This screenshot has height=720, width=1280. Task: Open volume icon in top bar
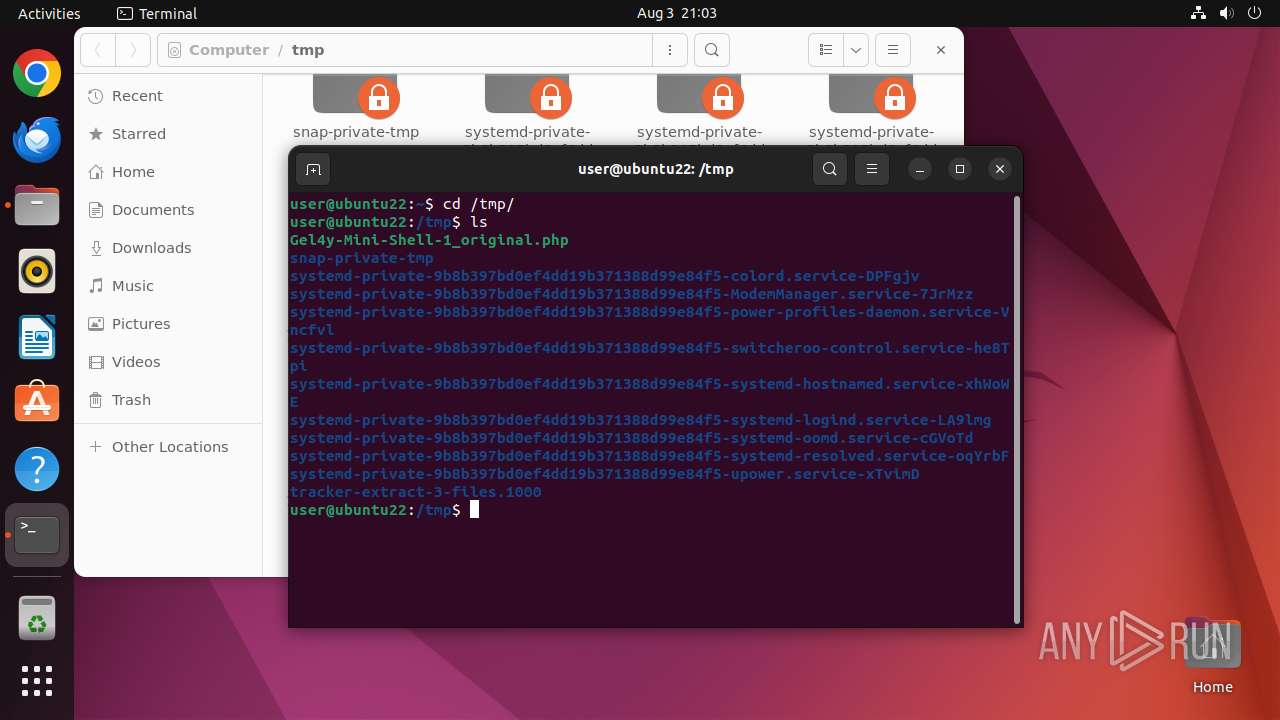tap(1227, 13)
